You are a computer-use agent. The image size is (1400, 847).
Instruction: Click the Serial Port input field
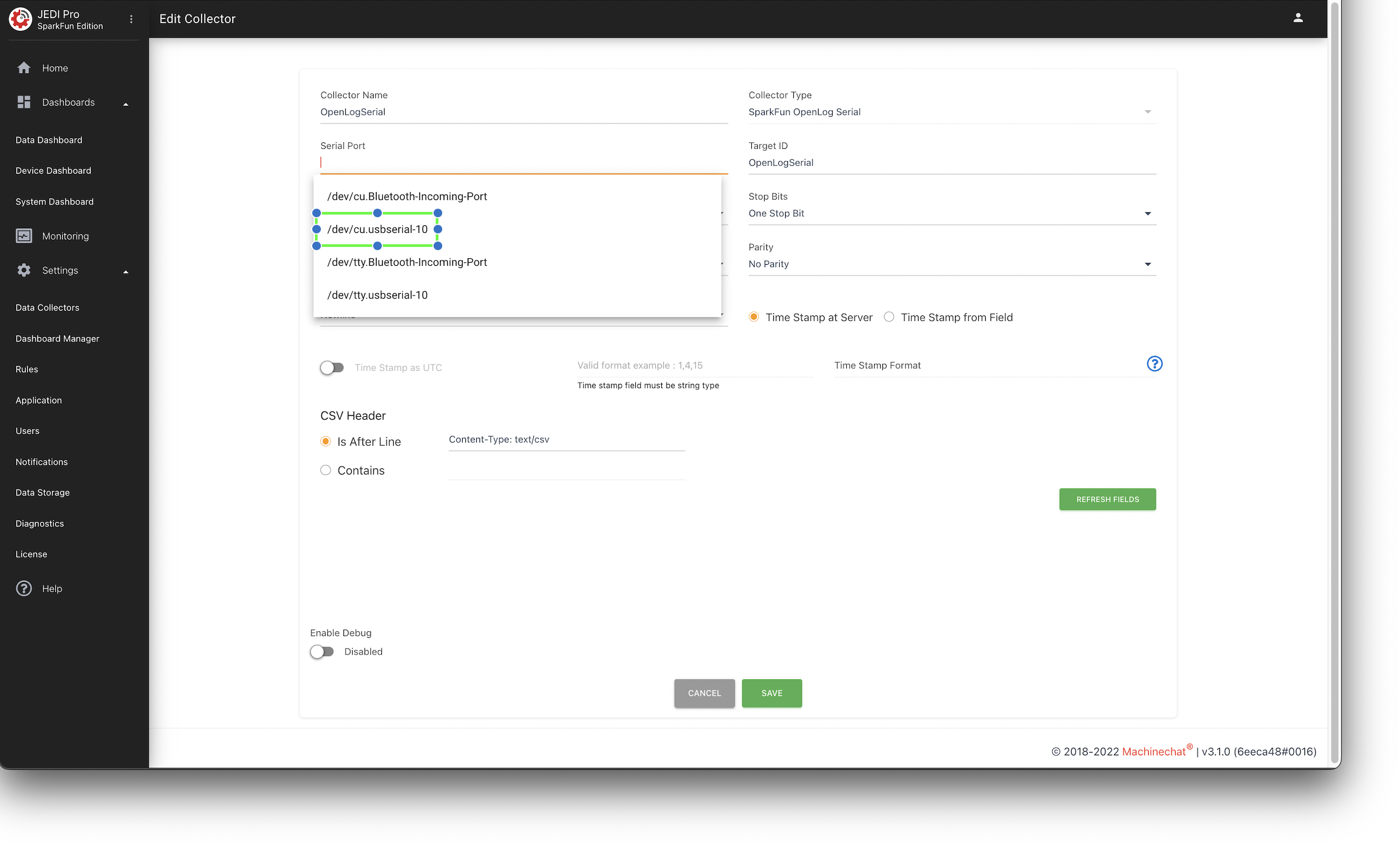coord(524,163)
